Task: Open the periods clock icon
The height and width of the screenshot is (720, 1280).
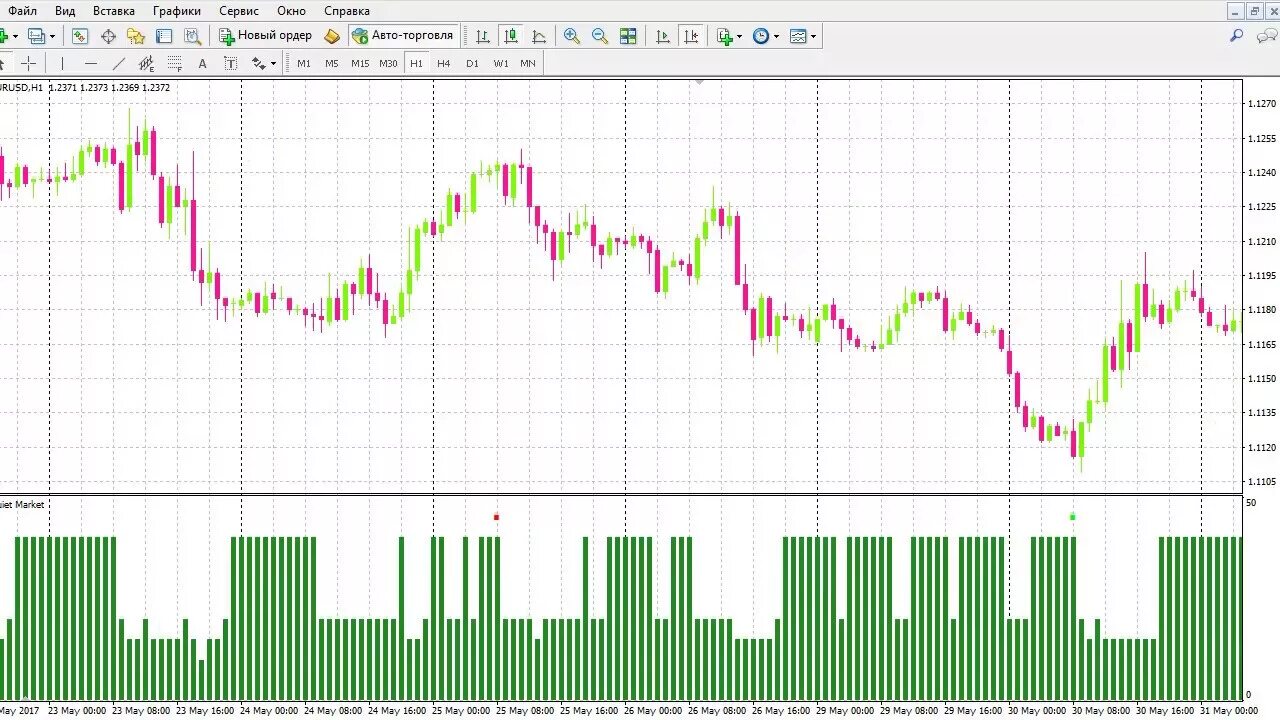Action: [x=761, y=36]
